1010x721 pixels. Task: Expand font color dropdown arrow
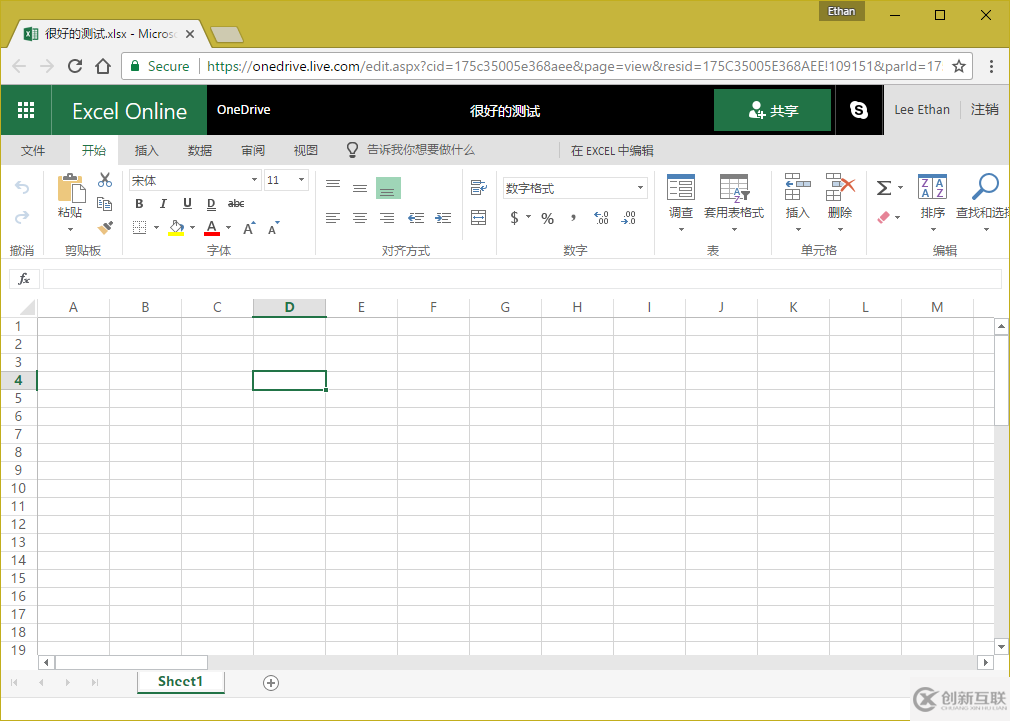tap(228, 227)
